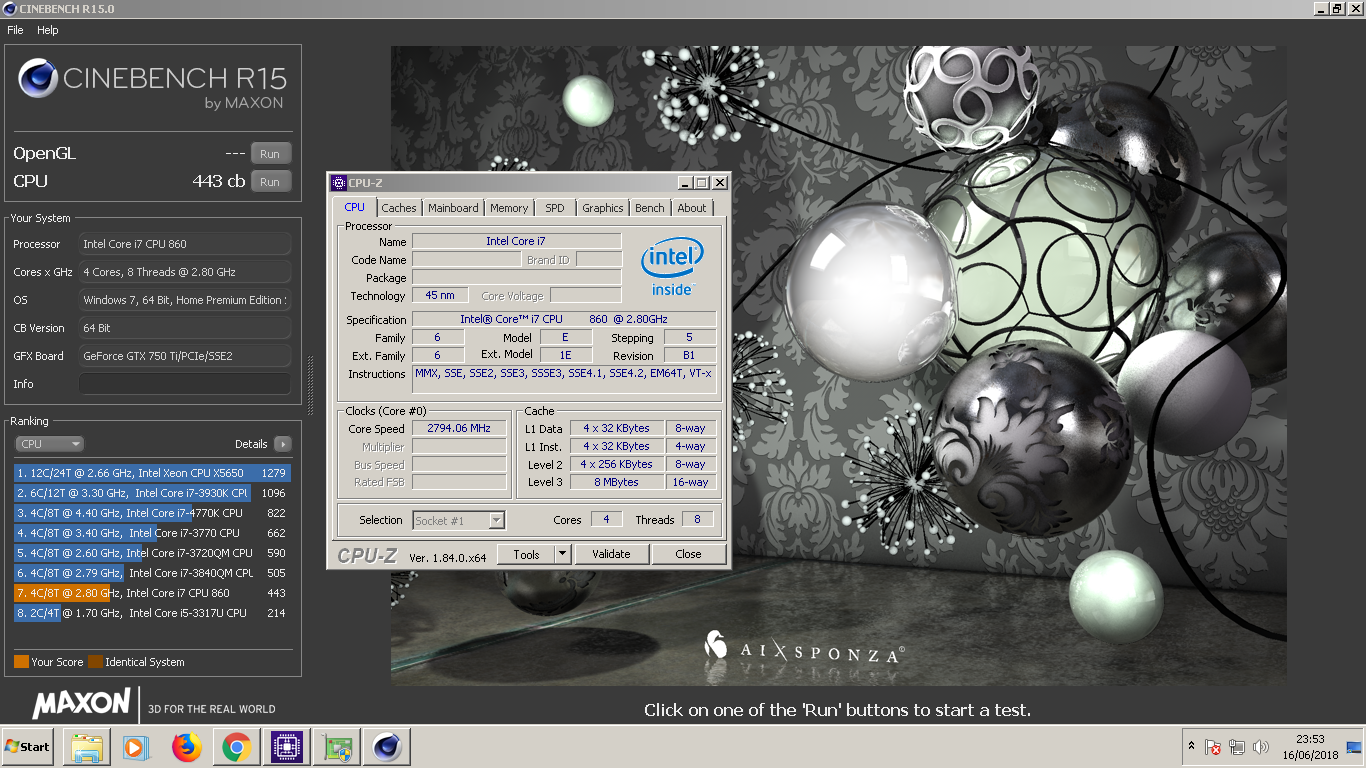Click the Show Desktop icon by clock

pyautogui.click(x=1354, y=747)
